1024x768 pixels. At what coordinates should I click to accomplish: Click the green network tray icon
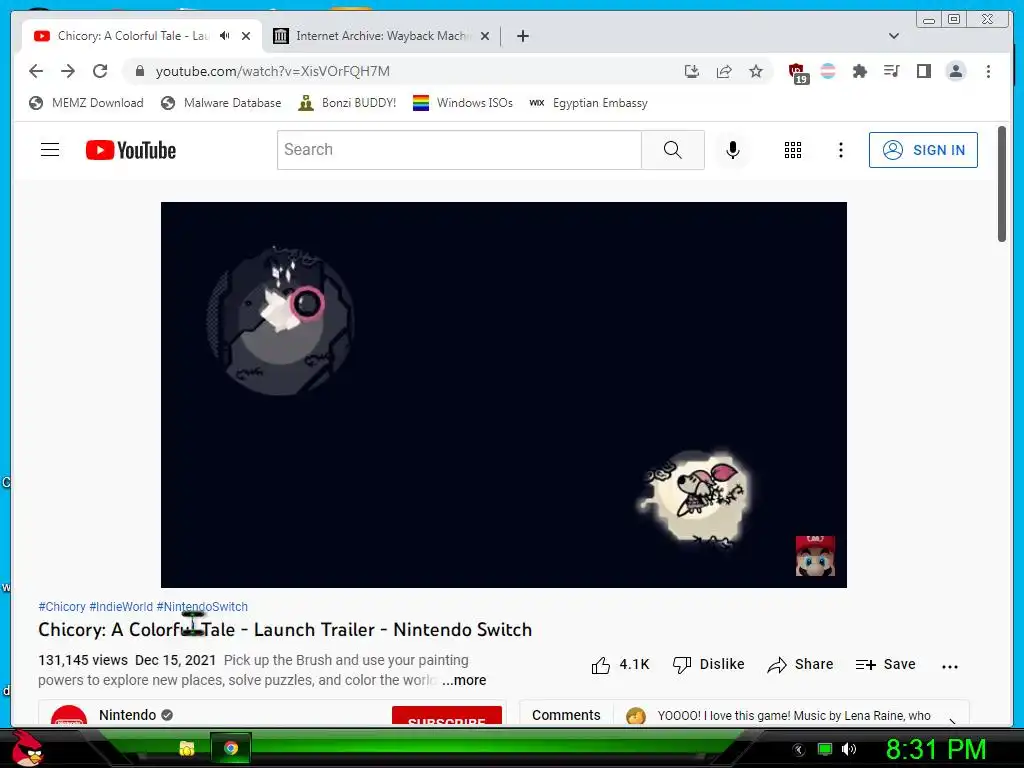pyautogui.click(x=825, y=749)
